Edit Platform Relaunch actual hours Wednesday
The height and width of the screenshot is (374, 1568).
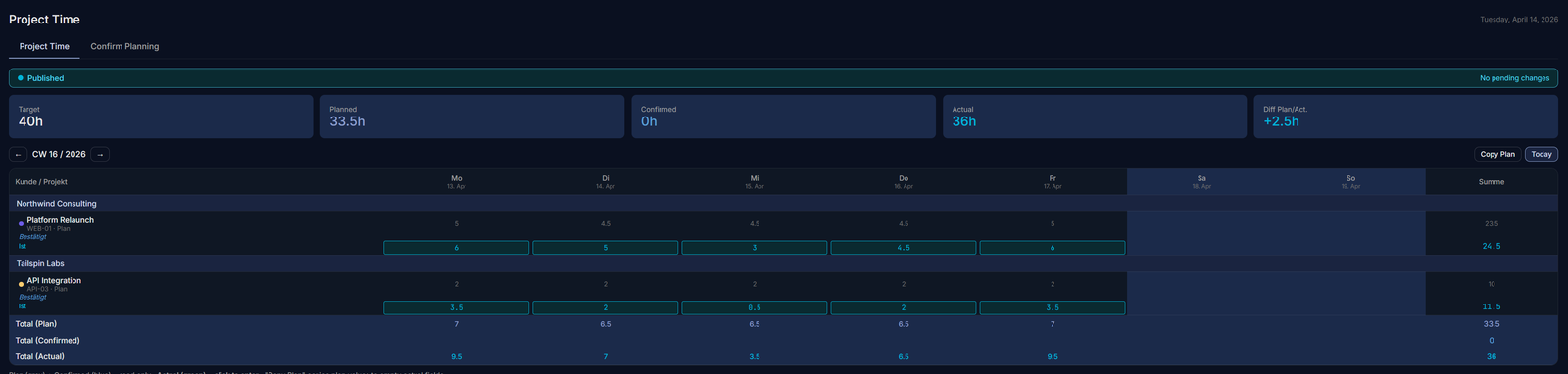(754, 248)
